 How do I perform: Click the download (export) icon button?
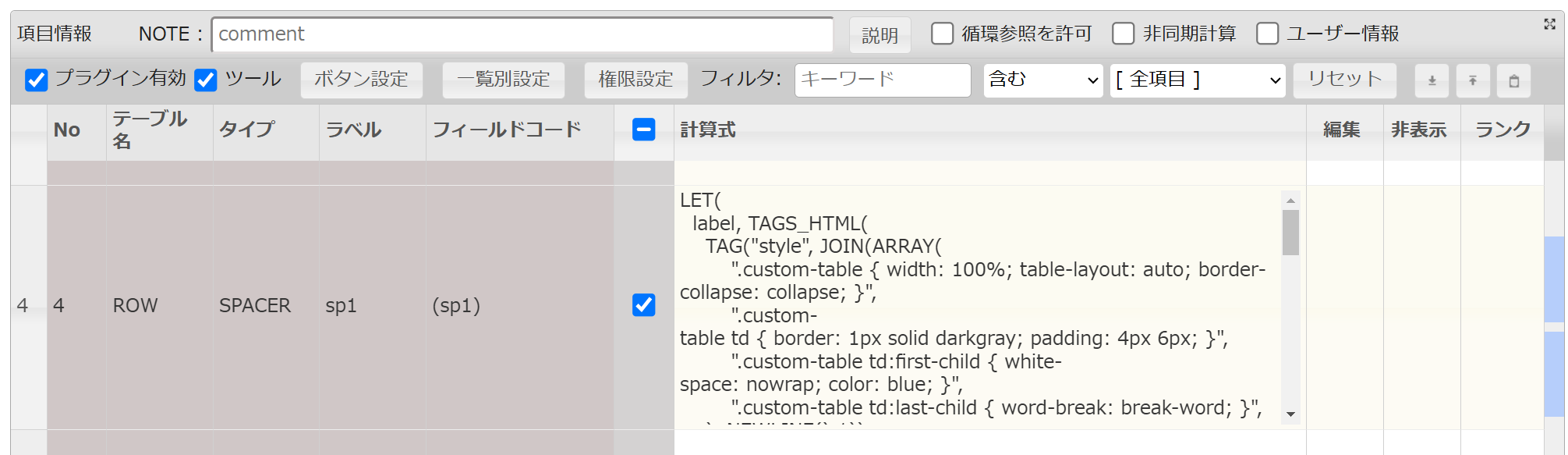tap(1432, 80)
